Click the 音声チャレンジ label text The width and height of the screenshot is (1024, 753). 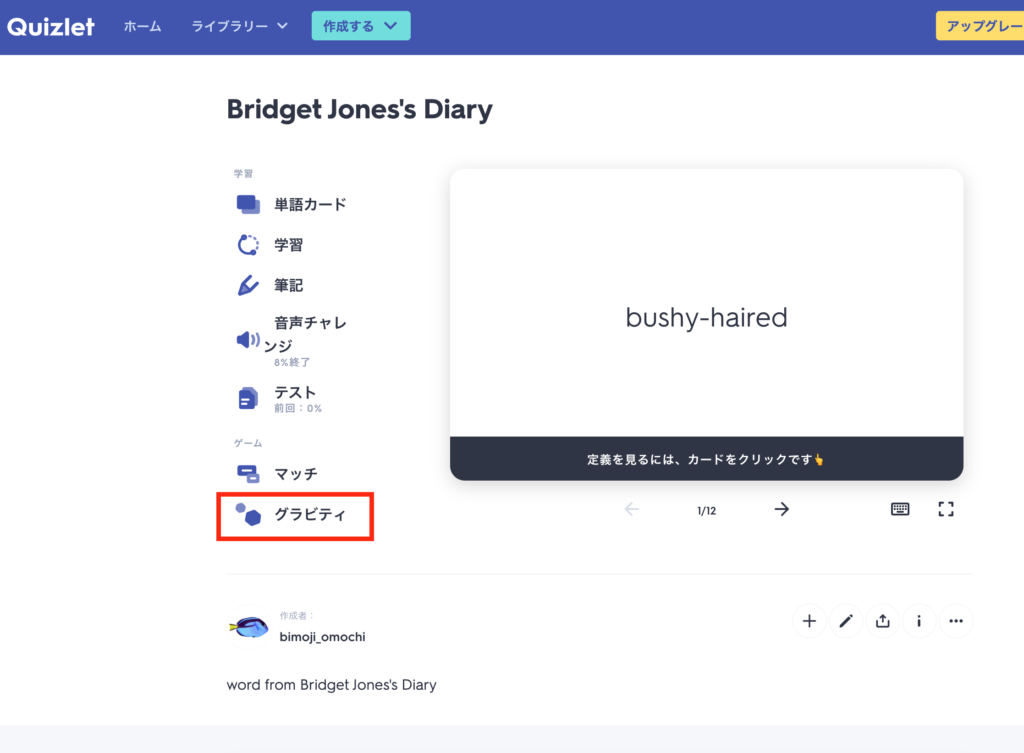point(305,334)
